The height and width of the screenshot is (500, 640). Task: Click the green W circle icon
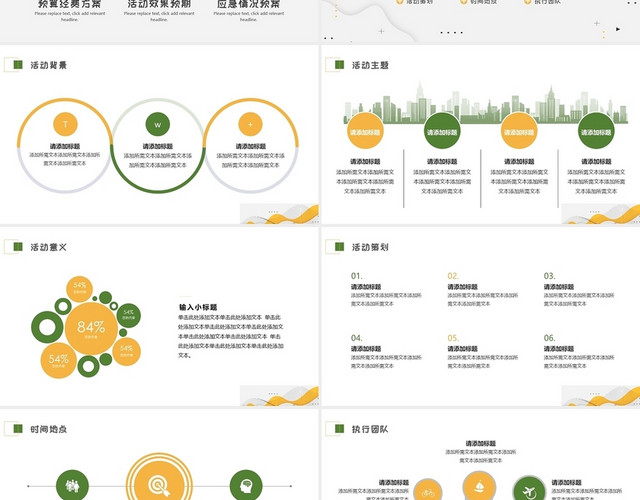pyautogui.click(x=158, y=124)
